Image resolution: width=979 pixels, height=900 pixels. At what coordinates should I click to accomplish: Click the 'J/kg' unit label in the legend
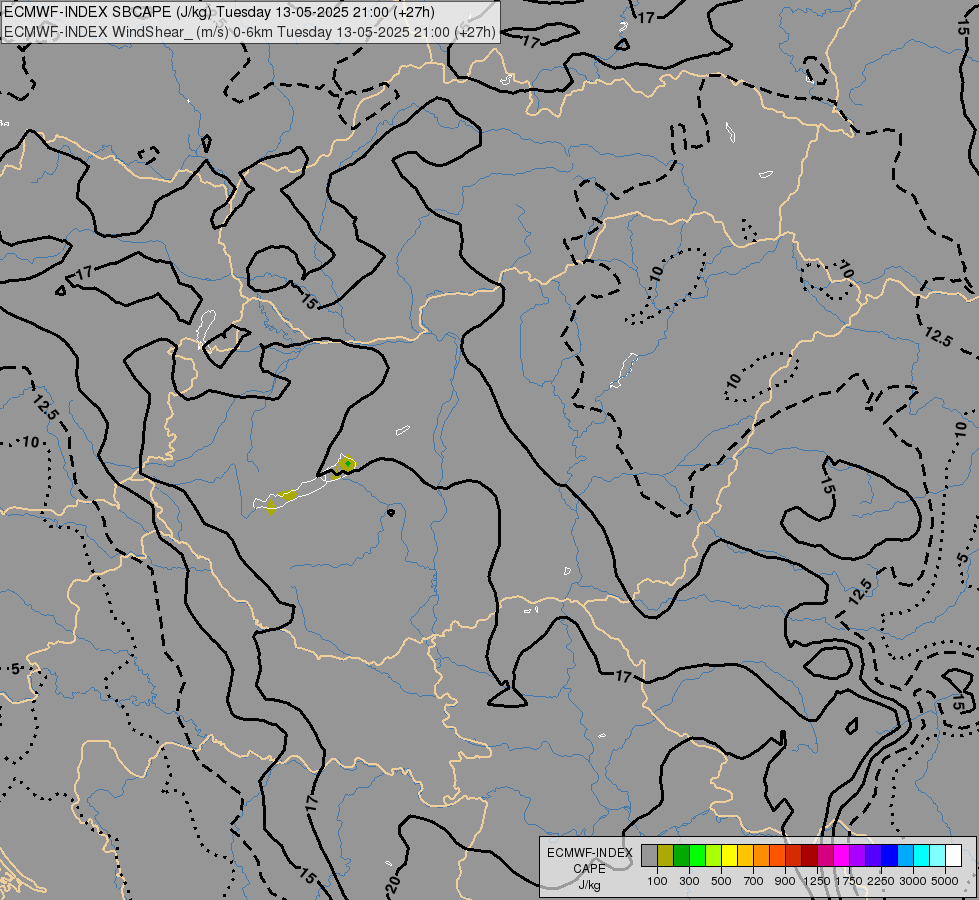589,885
